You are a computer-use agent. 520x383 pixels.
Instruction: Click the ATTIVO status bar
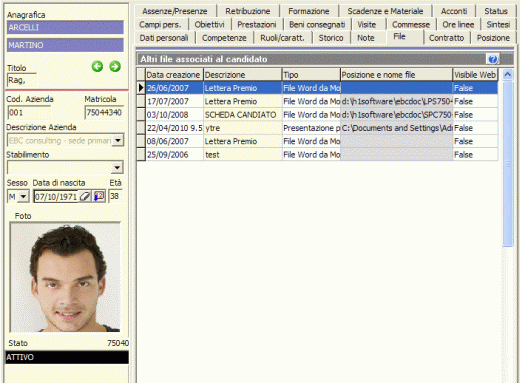point(67,357)
